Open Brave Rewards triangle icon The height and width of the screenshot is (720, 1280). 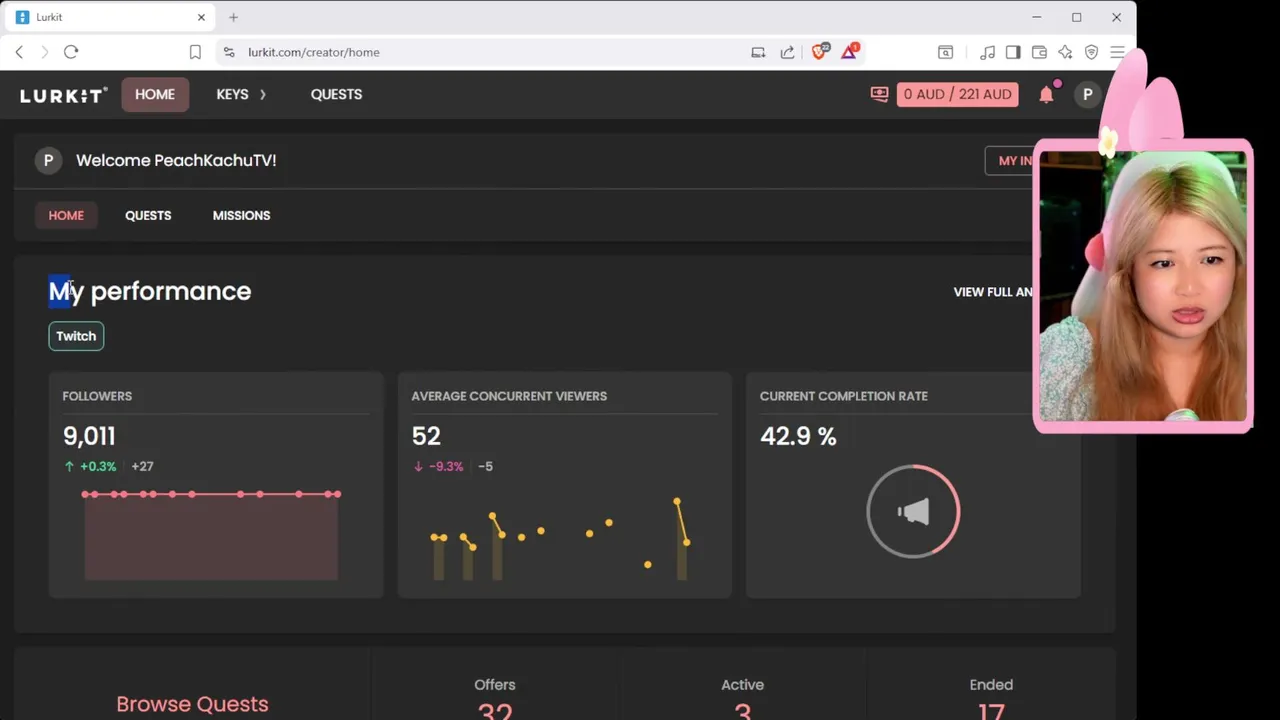pos(849,51)
